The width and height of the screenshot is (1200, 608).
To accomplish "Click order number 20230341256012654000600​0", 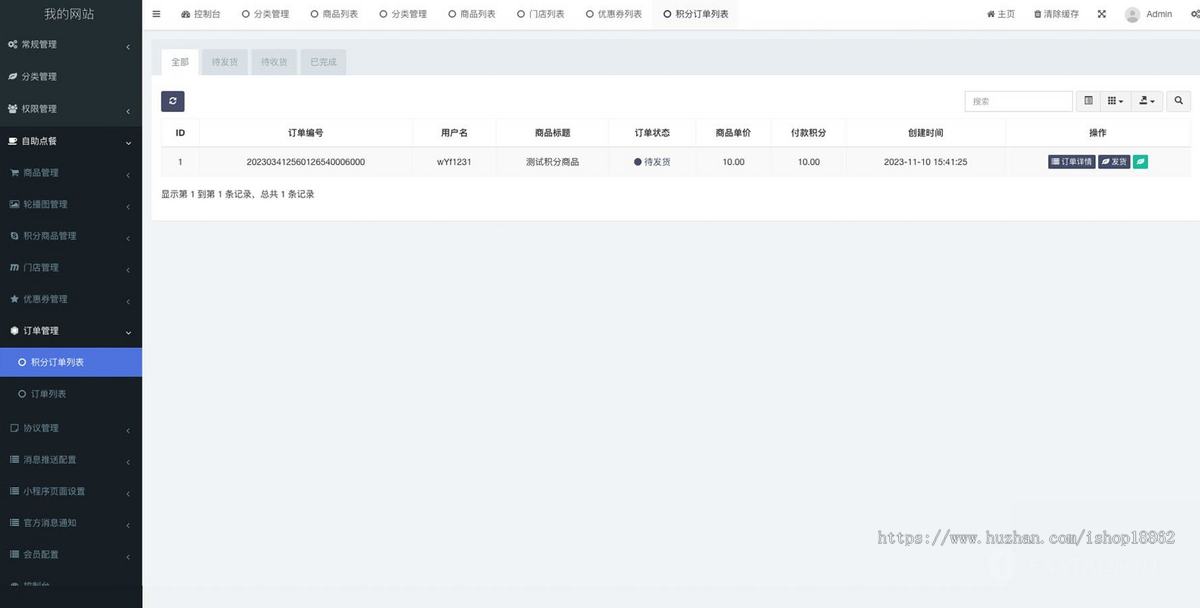I will pos(305,162).
